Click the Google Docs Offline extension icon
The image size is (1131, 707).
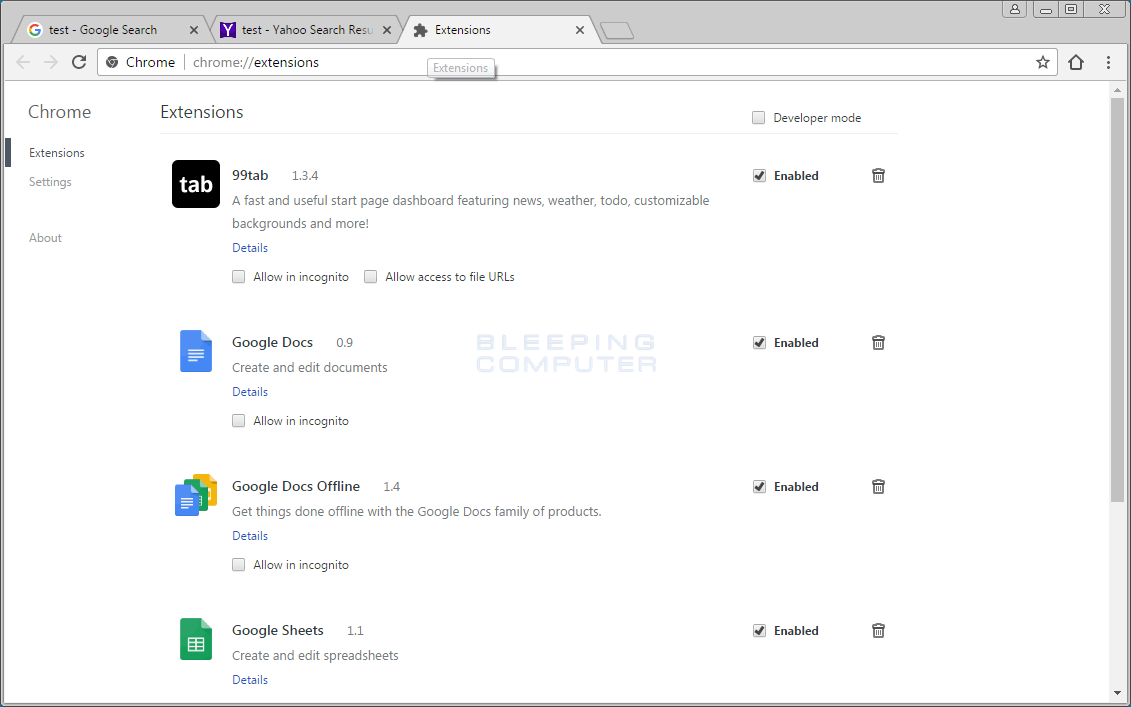[195, 494]
